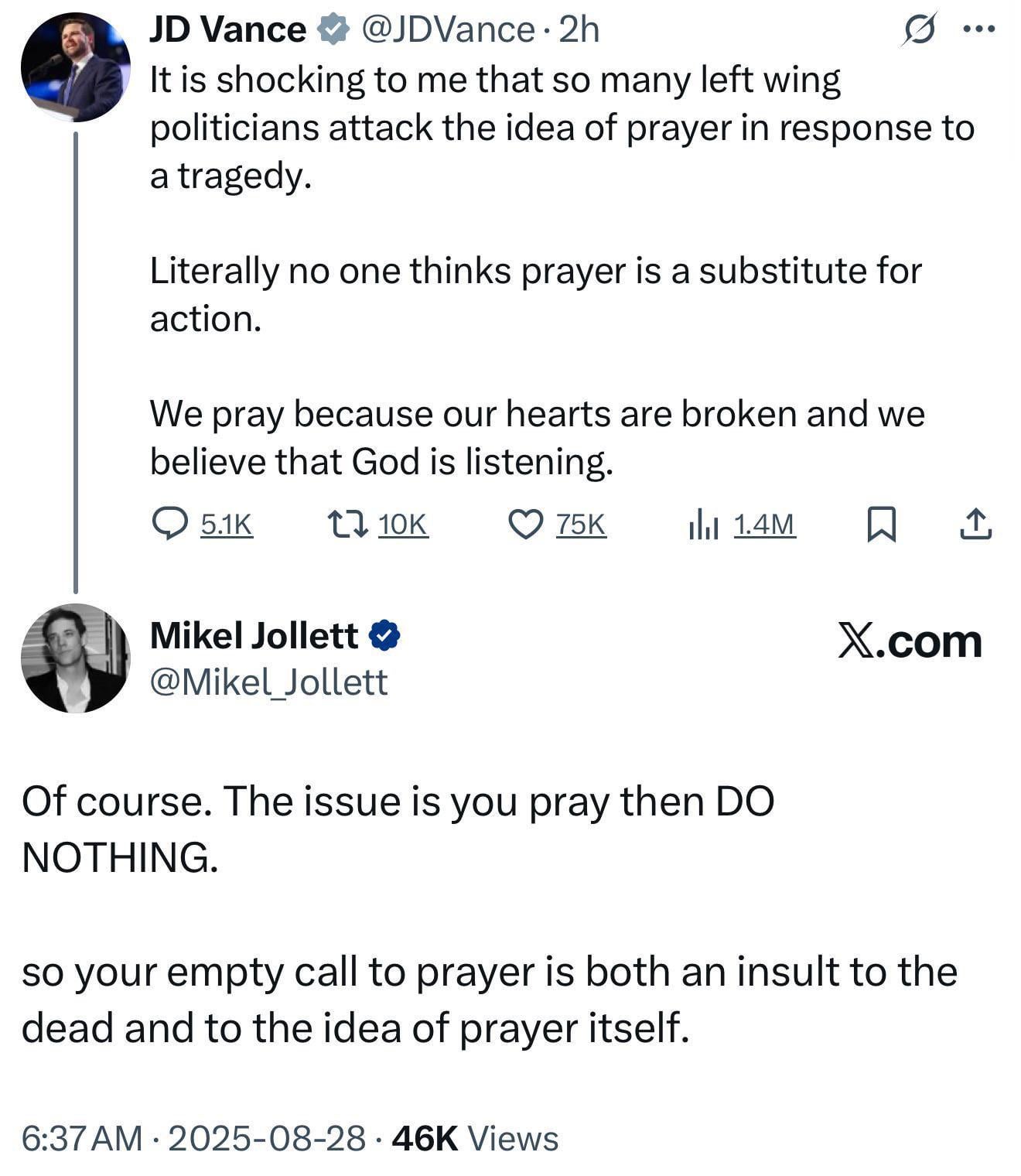Image resolution: width=1021 pixels, height=1176 pixels.
Task: Click JD Vance's verified badge
Action: point(333,30)
